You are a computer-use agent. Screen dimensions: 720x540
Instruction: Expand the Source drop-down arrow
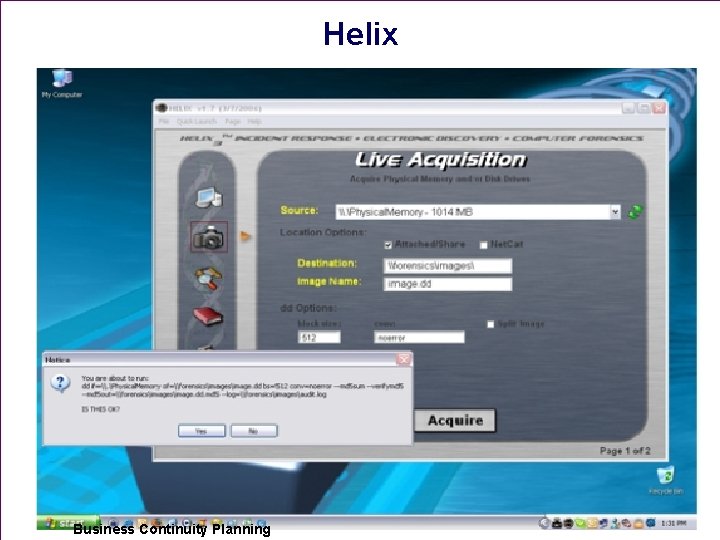tap(615, 212)
